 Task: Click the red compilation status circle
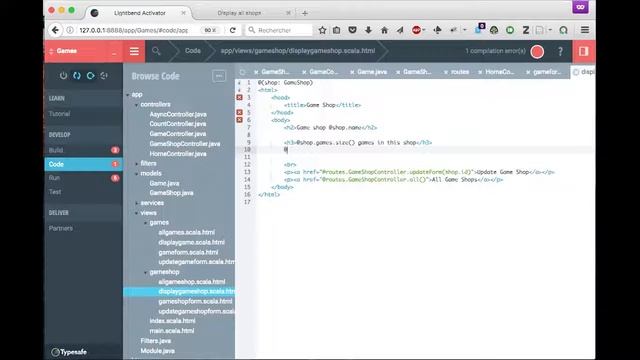pos(537,51)
